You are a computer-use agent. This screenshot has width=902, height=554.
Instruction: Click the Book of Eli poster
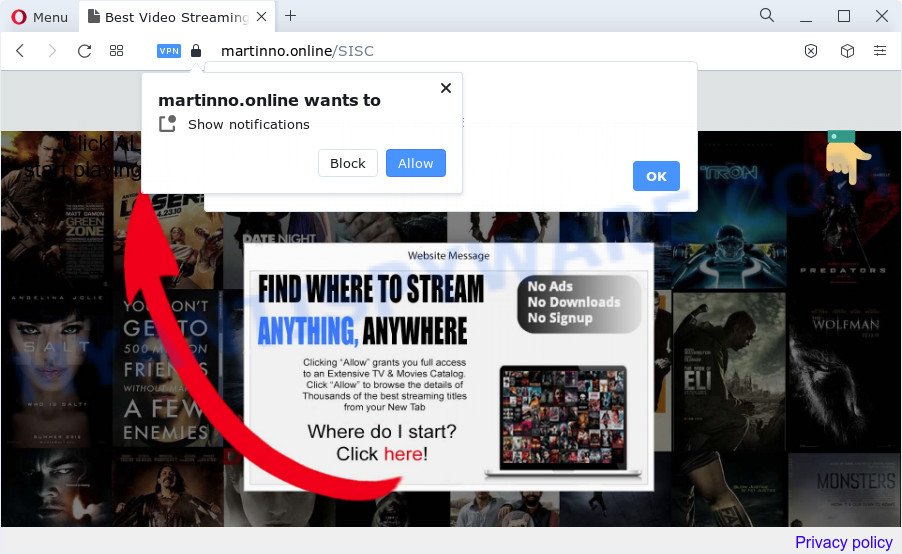728,371
